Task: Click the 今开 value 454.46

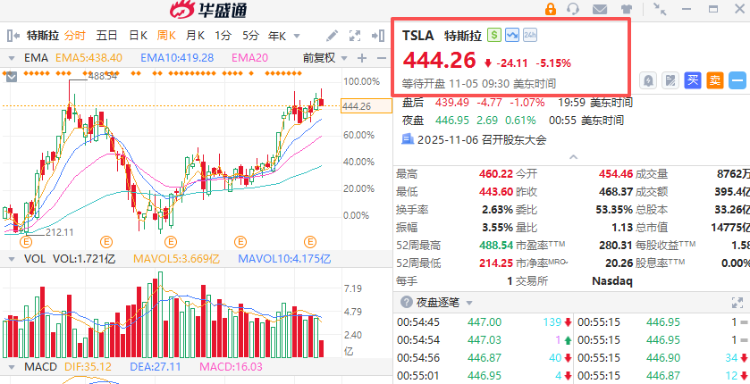Action: point(616,174)
